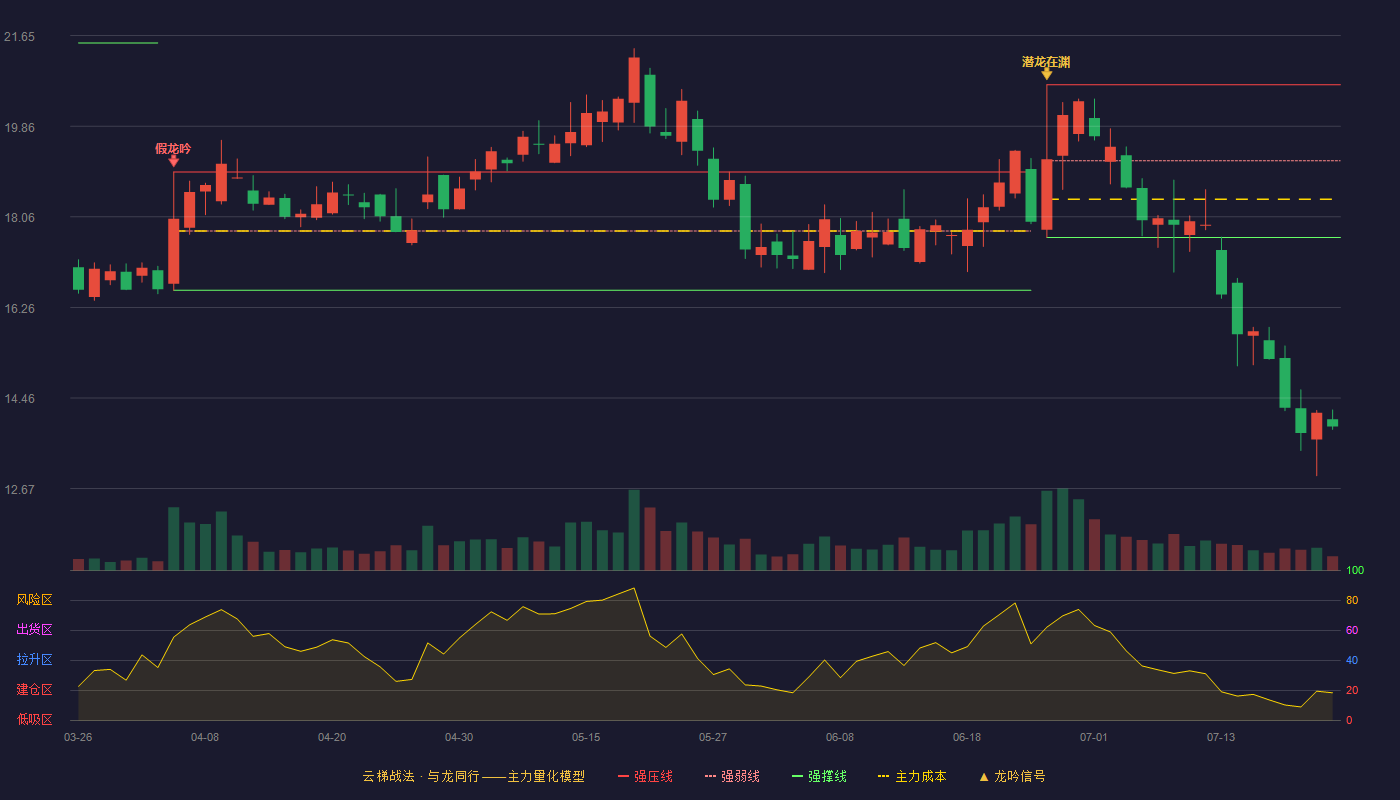Screen dimensions: 1400x800
Task: Click the 潜龙在渊 label text
Action: (x=1046, y=61)
